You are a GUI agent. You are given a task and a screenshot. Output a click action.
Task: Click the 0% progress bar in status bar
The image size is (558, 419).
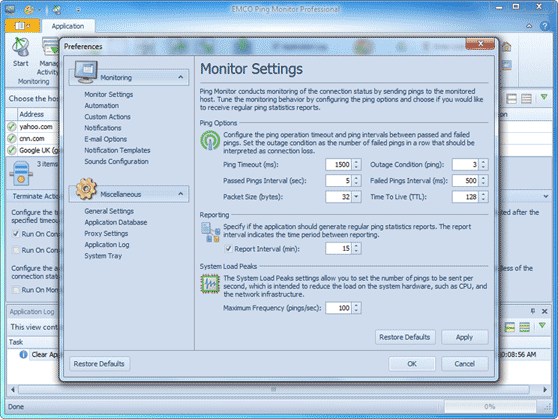coord(490,407)
